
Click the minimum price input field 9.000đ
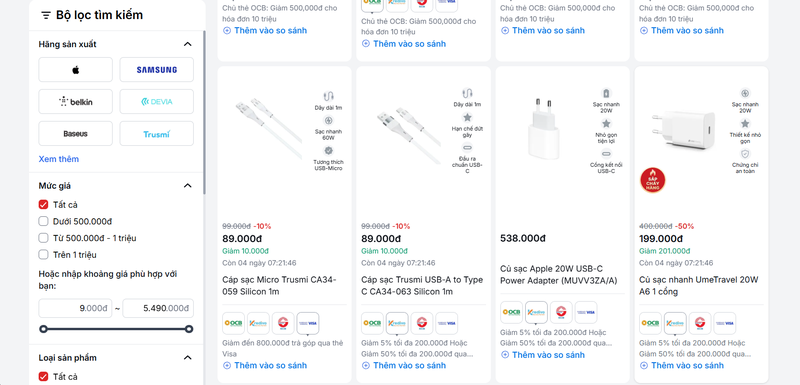coord(76,308)
